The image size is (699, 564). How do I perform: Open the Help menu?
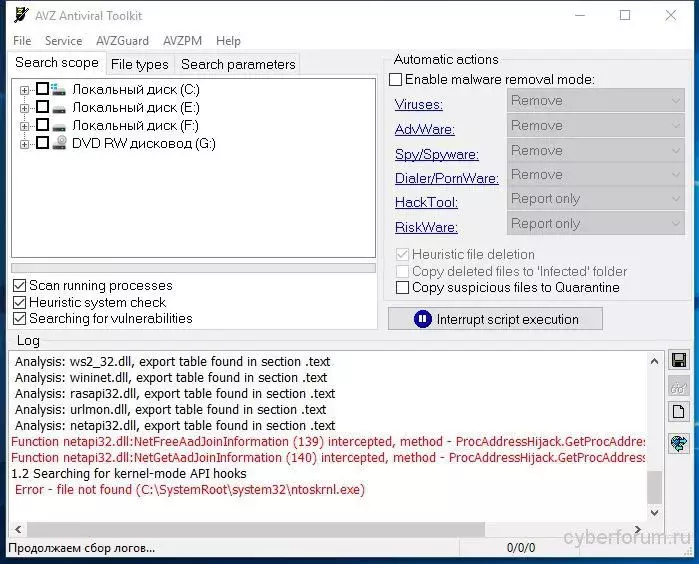[228, 41]
